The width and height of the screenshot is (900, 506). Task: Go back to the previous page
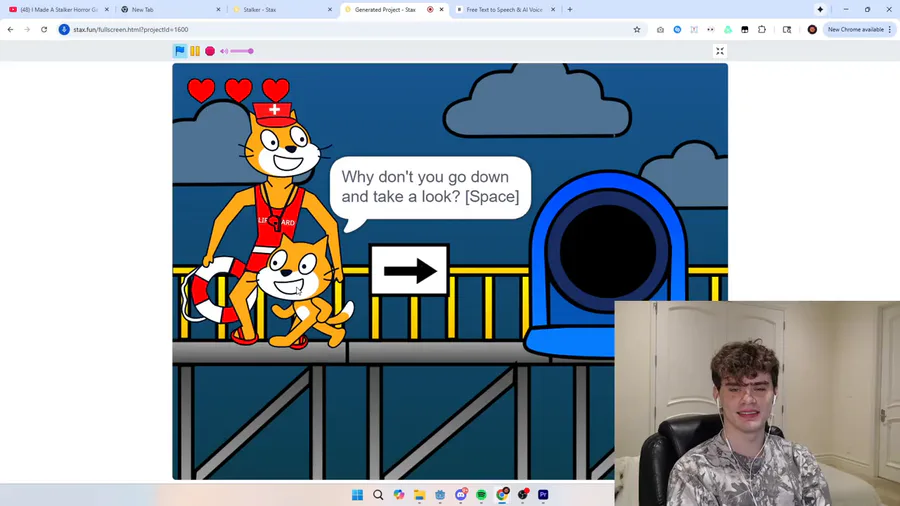tap(10, 29)
